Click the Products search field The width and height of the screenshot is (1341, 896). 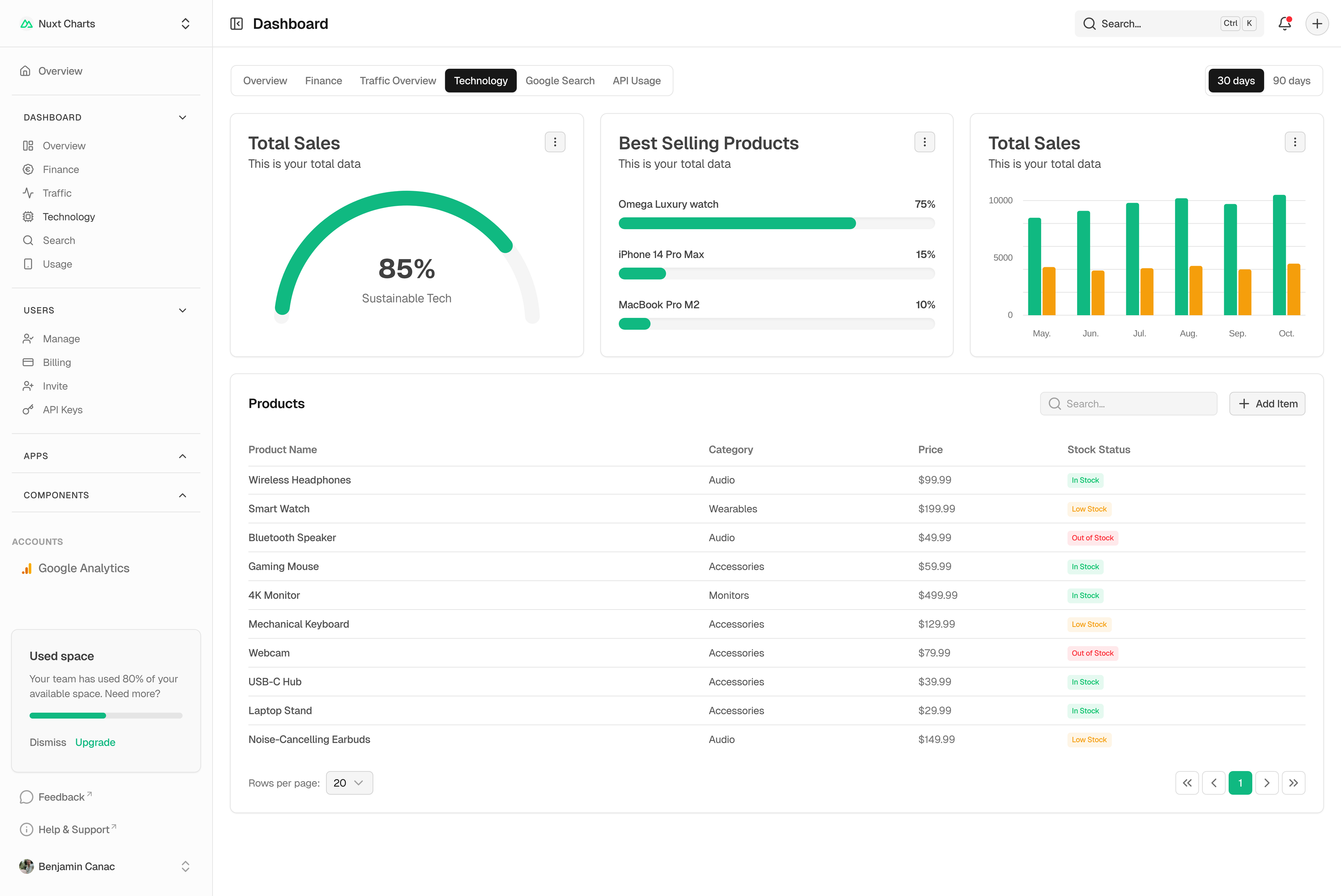1128,403
